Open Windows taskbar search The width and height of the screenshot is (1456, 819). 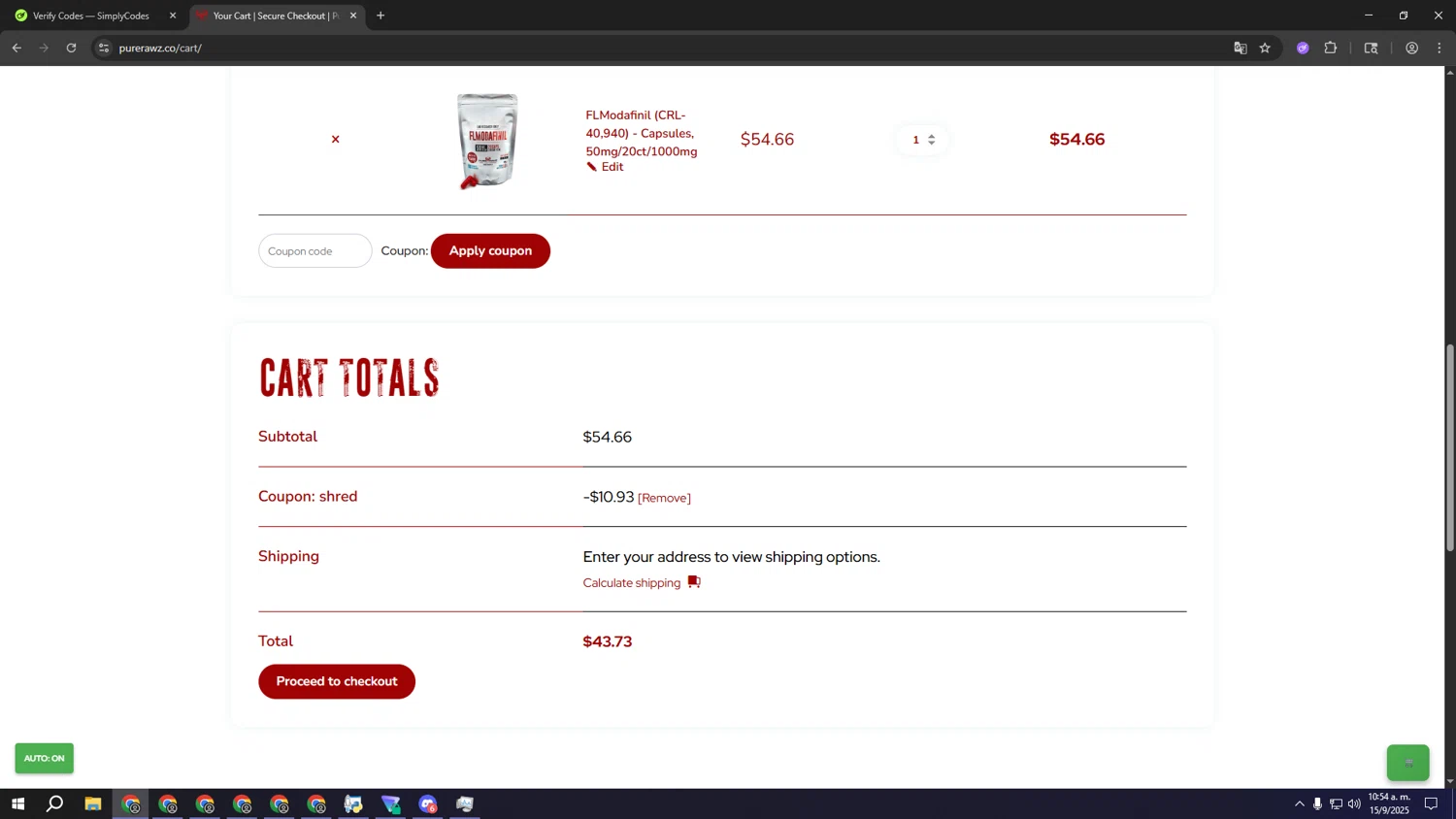click(x=55, y=803)
